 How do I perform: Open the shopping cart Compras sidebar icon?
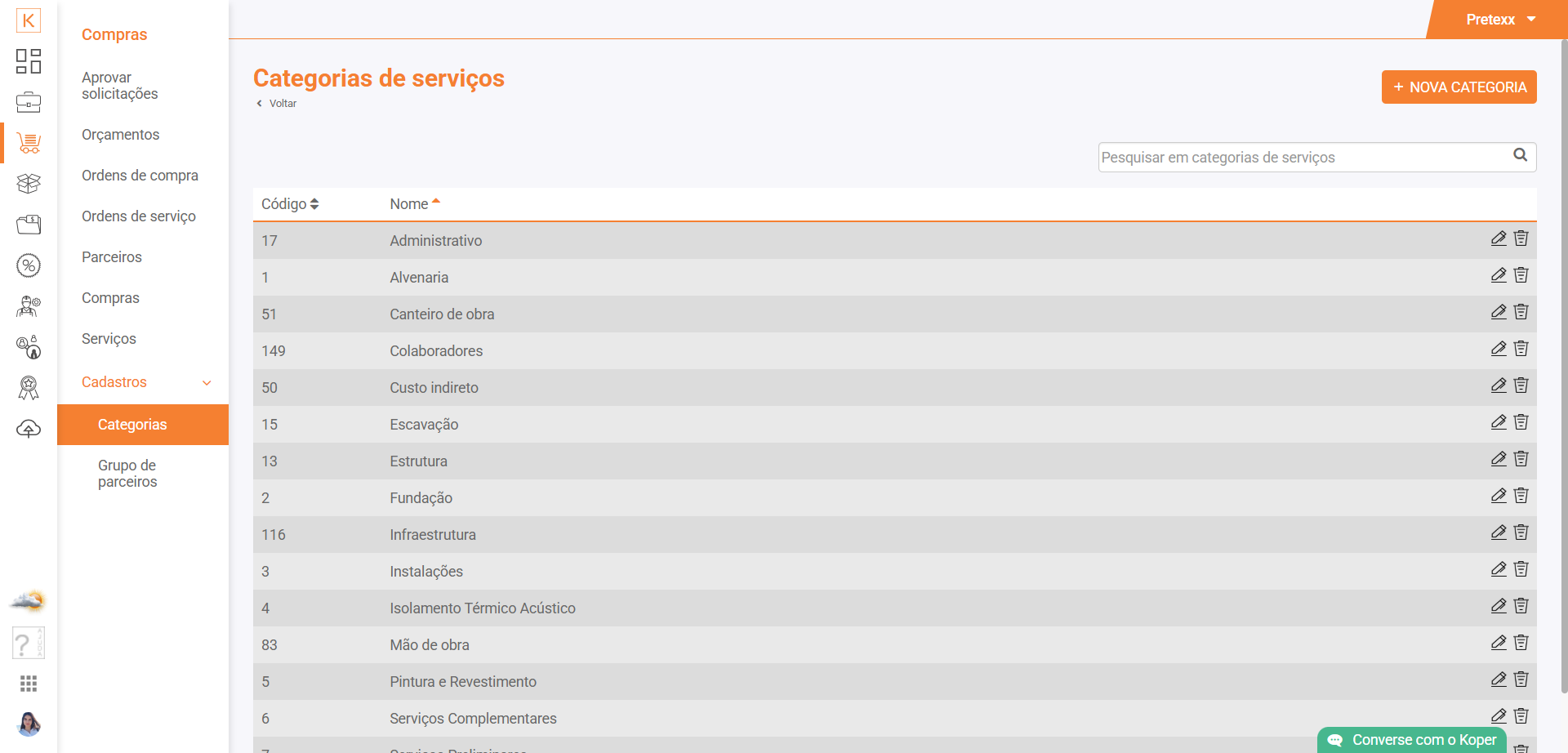click(x=29, y=143)
